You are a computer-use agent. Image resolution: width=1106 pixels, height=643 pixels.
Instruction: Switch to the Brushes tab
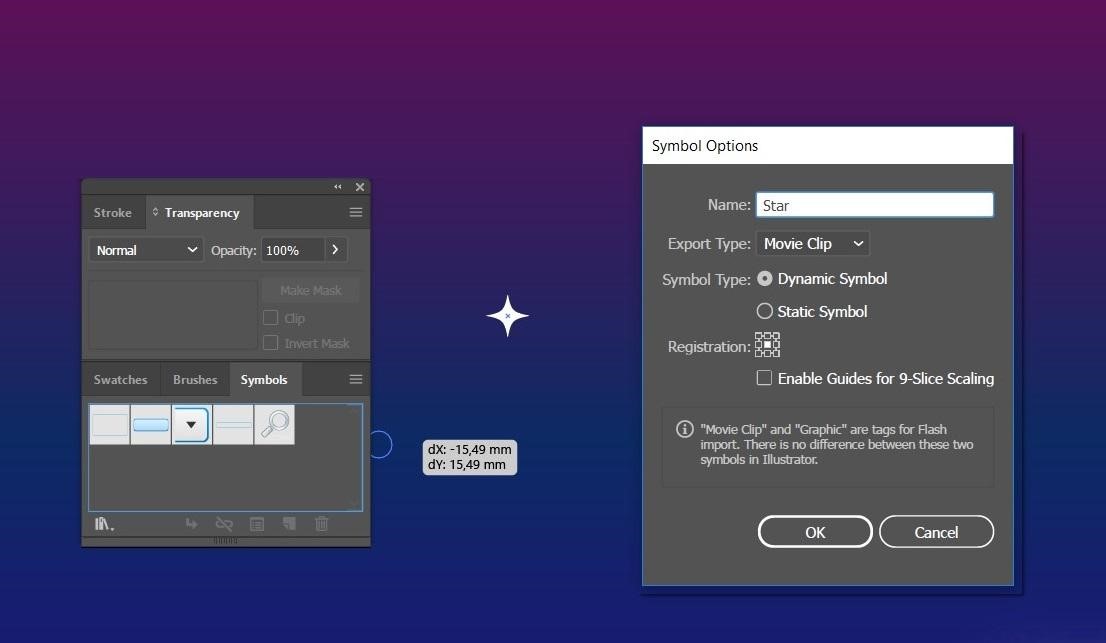tap(195, 380)
